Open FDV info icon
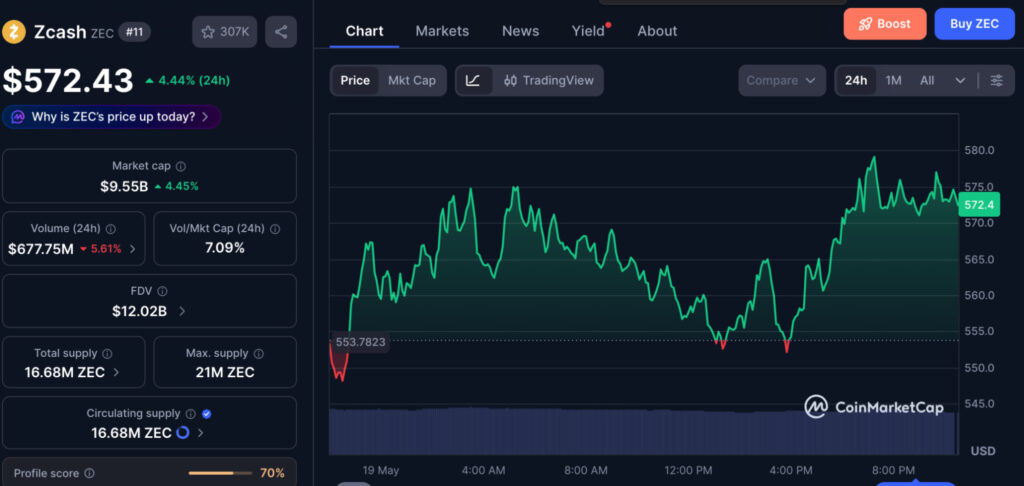The image size is (1024, 486). (x=162, y=291)
